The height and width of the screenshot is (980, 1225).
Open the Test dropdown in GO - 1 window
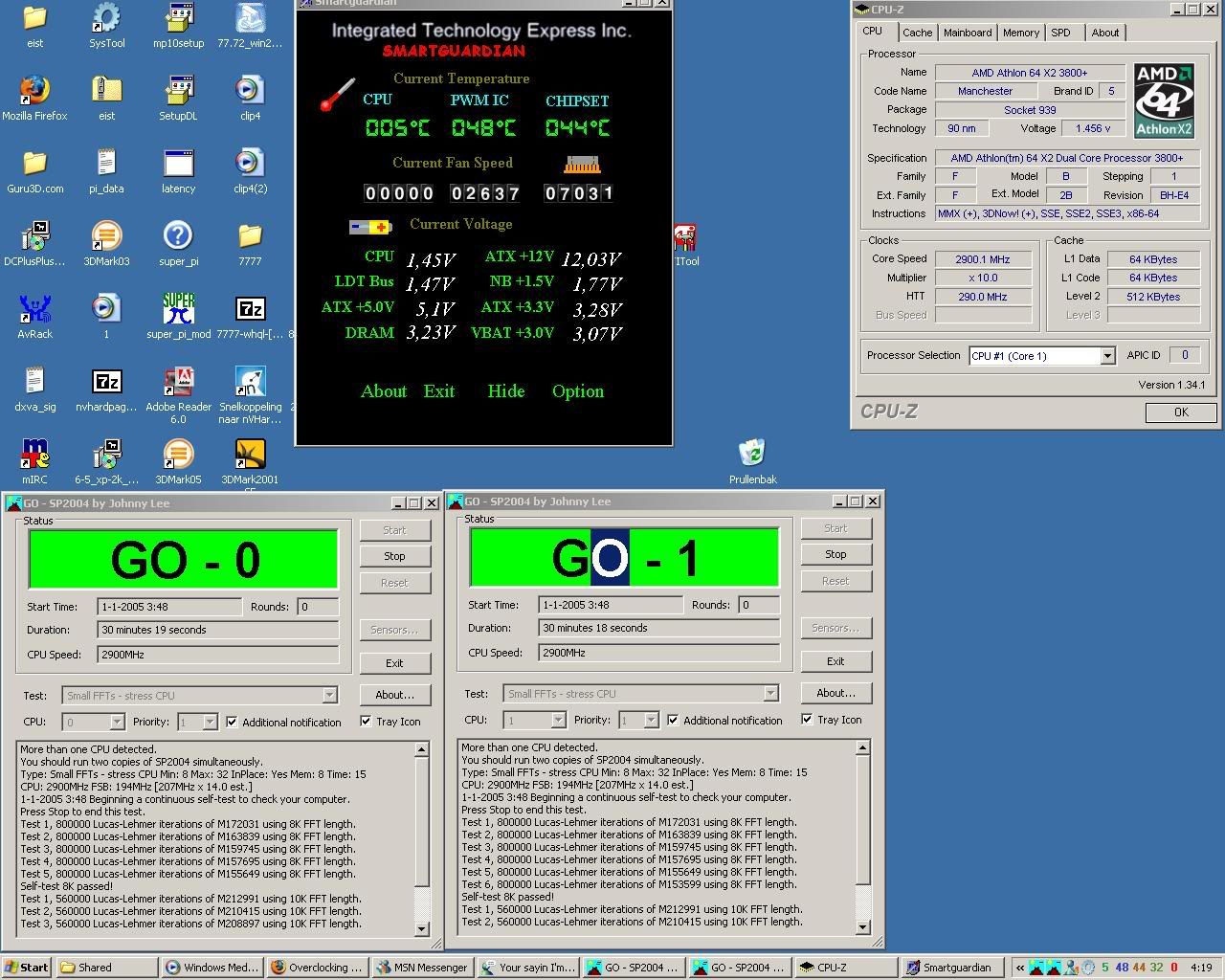[x=770, y=694]
